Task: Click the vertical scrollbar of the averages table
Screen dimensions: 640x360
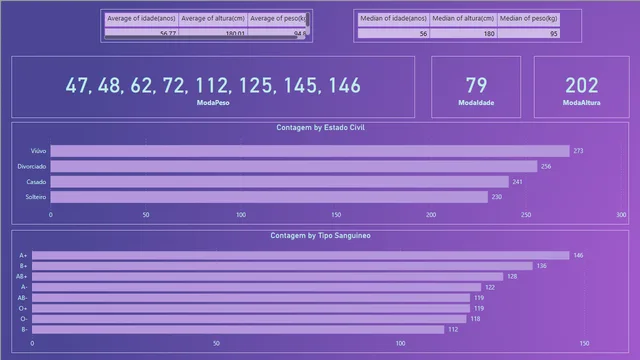Action: click(307, 19)
